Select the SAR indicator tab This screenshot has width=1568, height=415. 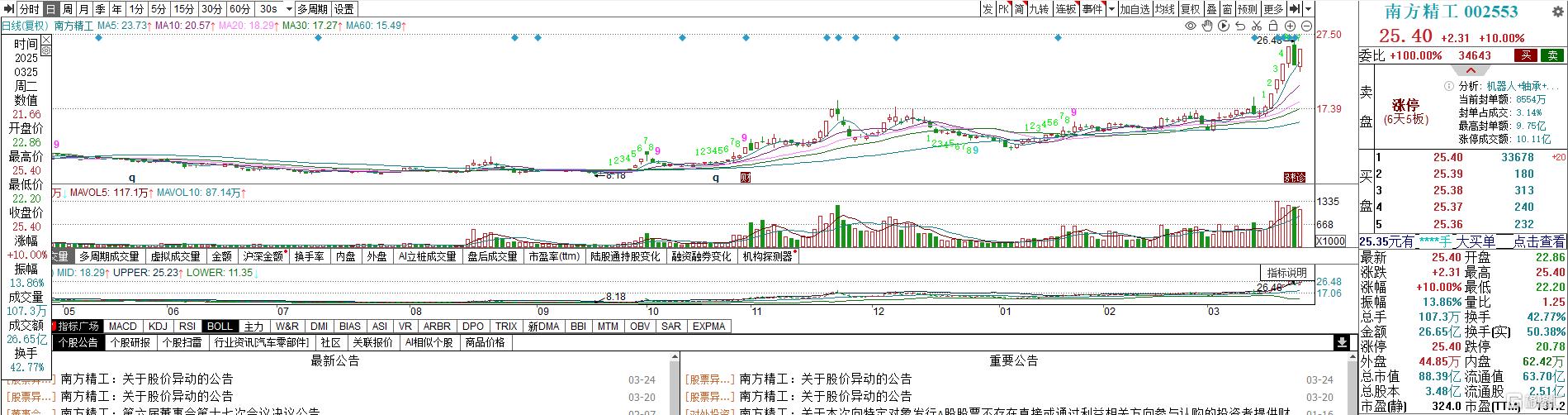pos(671,326)
